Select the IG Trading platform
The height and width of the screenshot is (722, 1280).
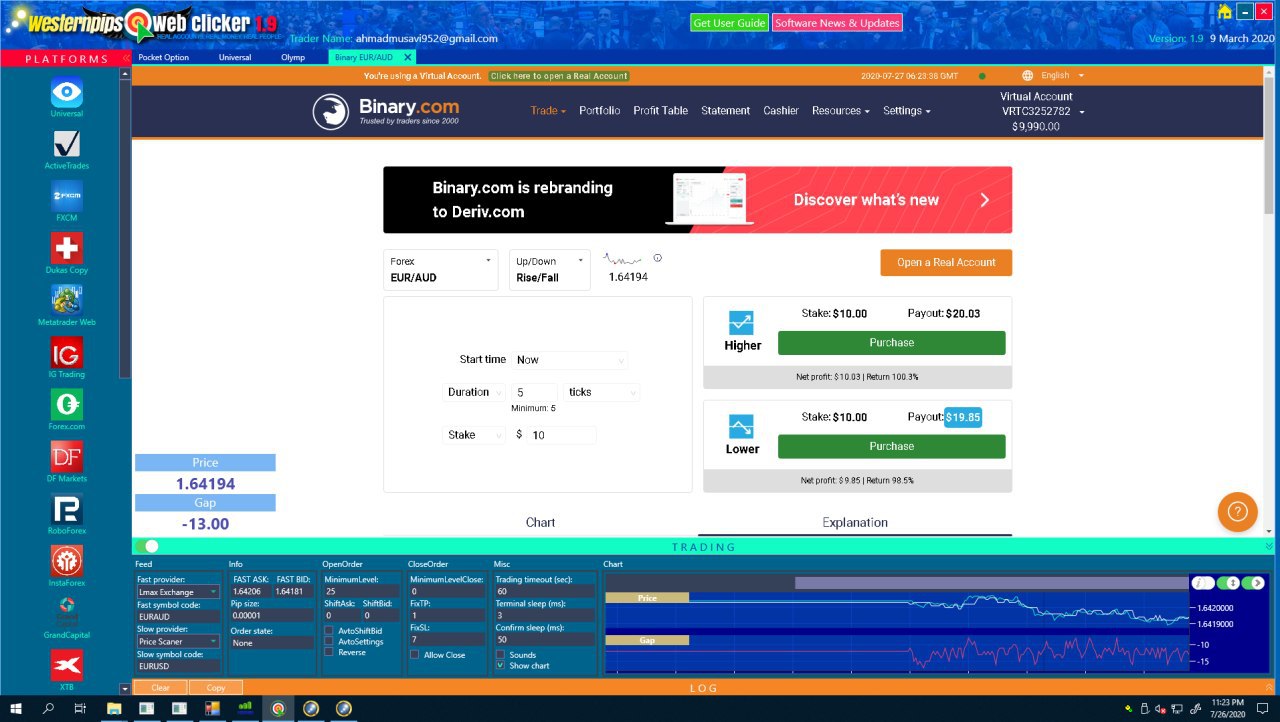(67, 352)
